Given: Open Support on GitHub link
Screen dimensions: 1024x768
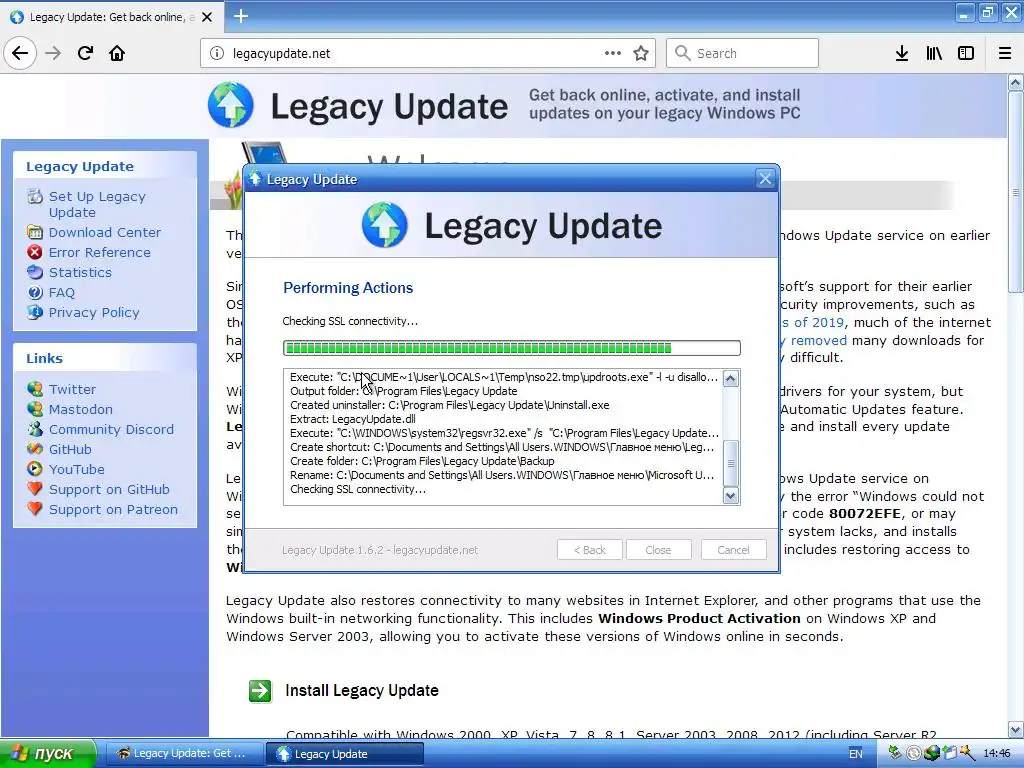Looking at the screenshot, I should tap(109, 490).
